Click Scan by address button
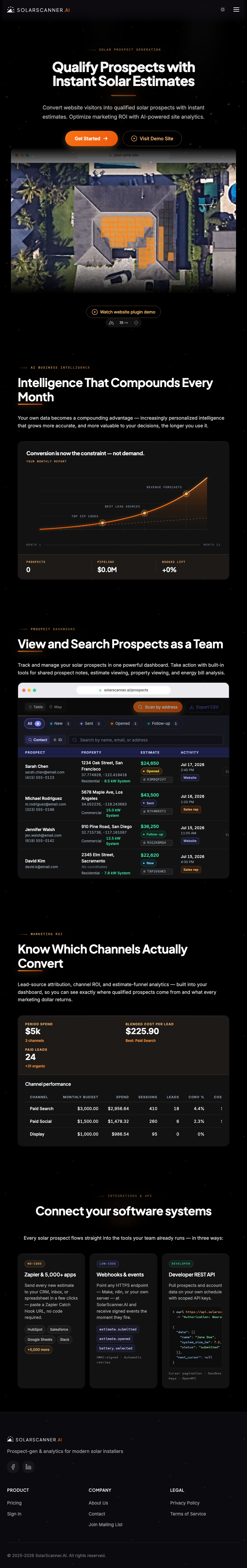 (158, 707)
